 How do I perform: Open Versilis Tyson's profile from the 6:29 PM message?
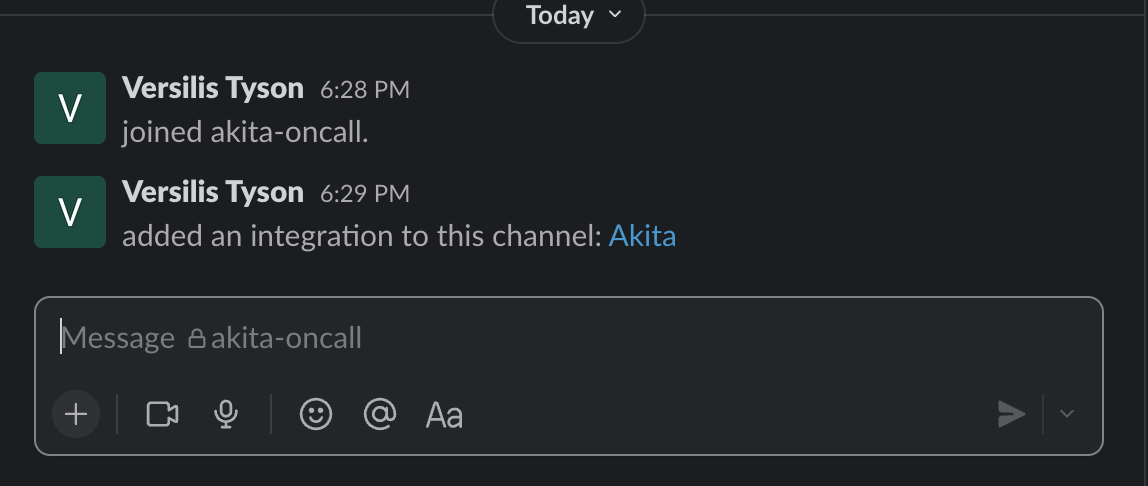212,192
